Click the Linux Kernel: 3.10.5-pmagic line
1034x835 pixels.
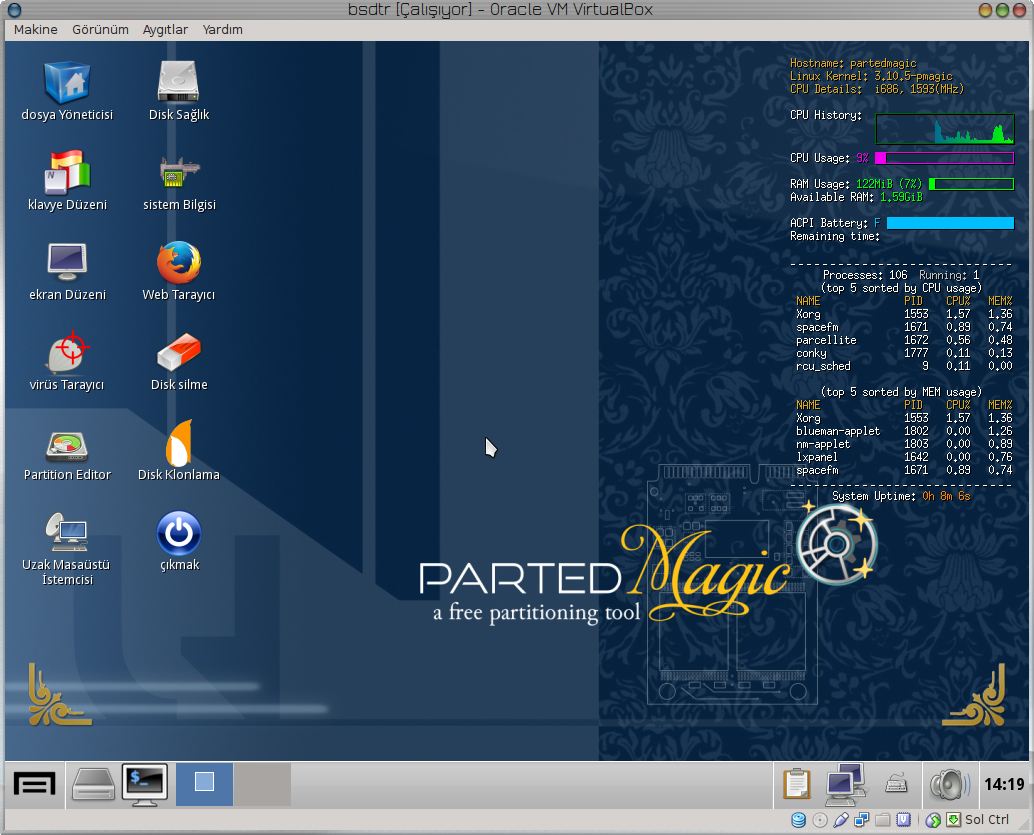(871, 77)
